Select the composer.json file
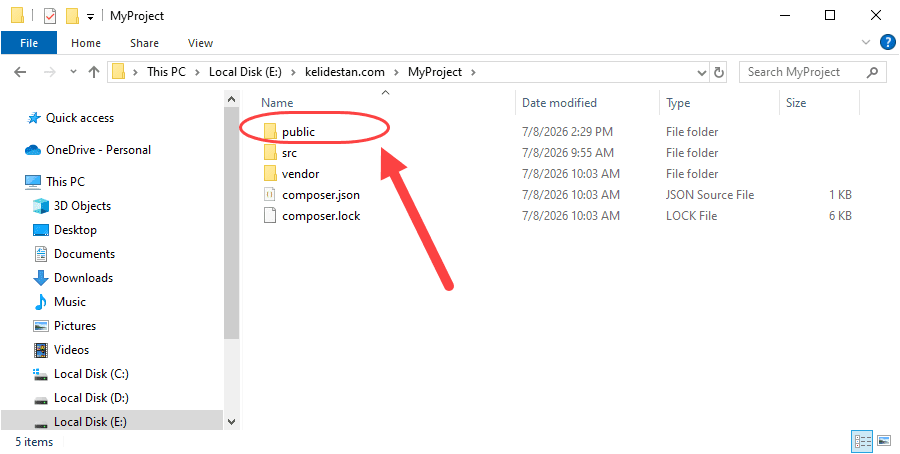900x454 pixels. pos(321,195)
